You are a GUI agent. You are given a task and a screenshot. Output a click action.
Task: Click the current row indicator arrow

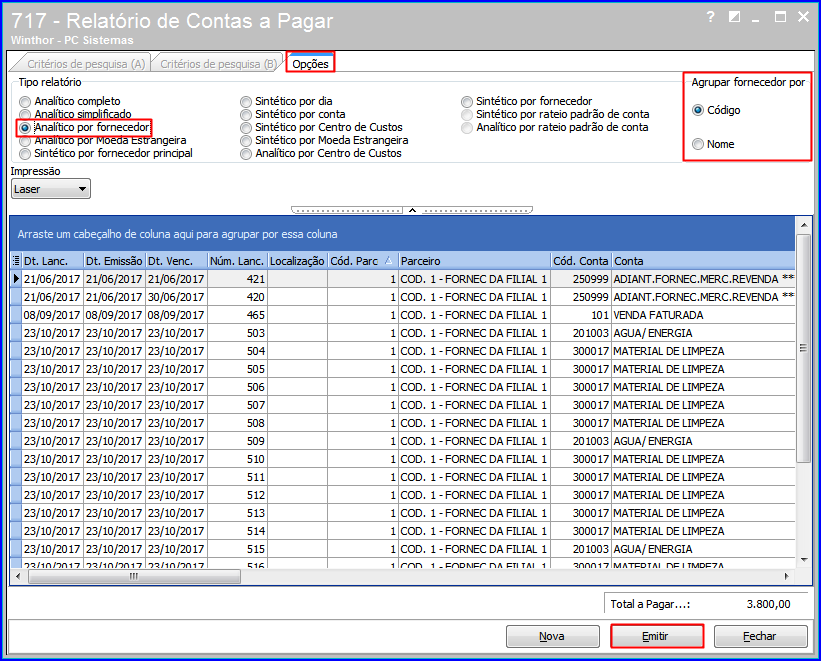[16, 279]
